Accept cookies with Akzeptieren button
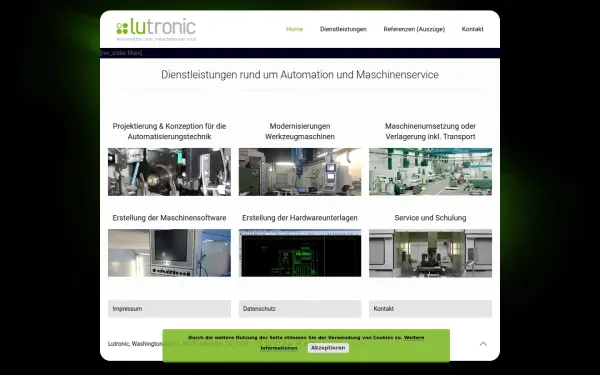600x375 pixels. click(x=328, y=348)
